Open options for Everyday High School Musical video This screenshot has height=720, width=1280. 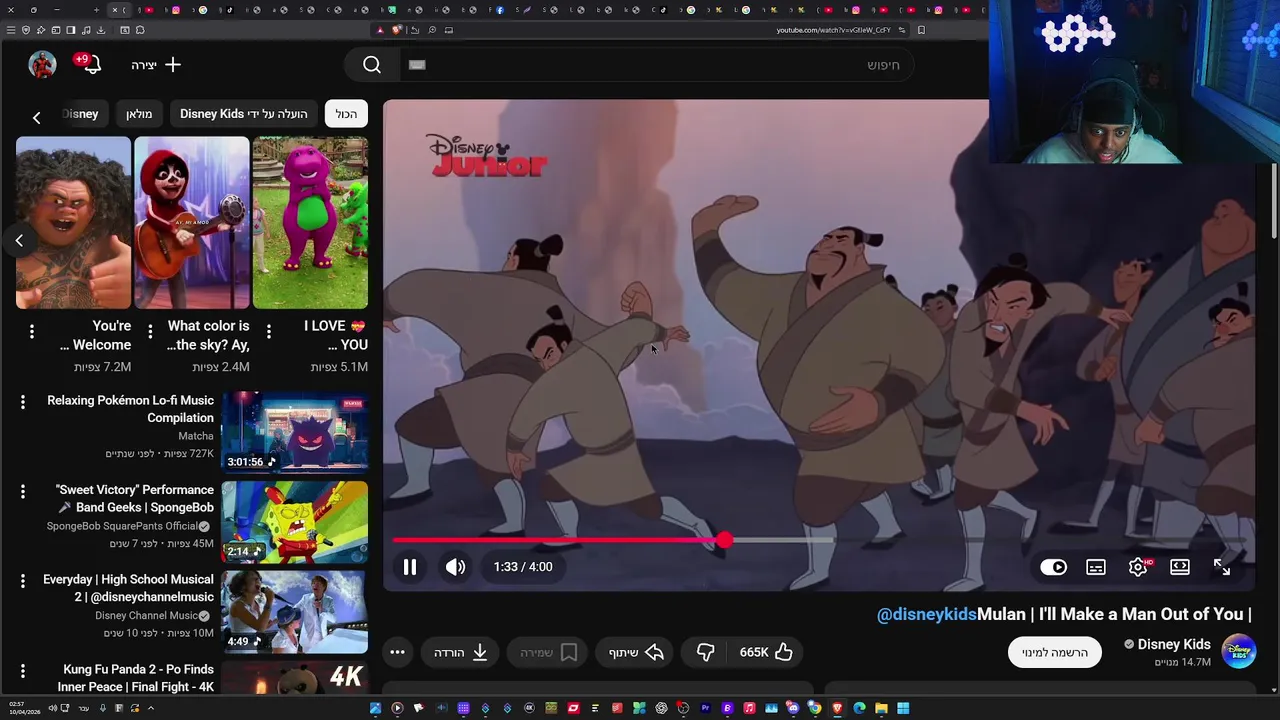click(x=23, y=581)
